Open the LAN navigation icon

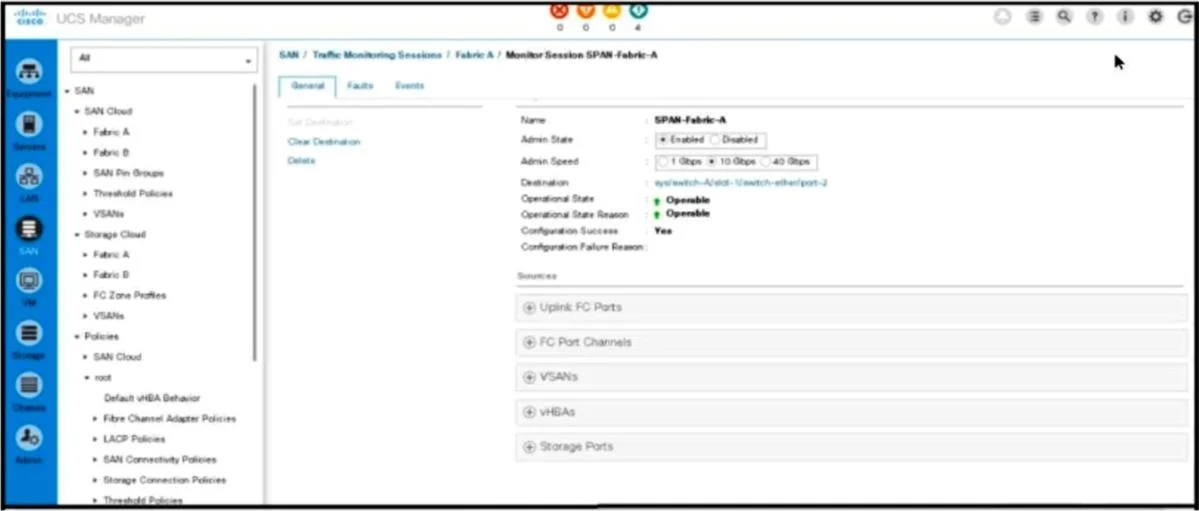coord(29,176)
